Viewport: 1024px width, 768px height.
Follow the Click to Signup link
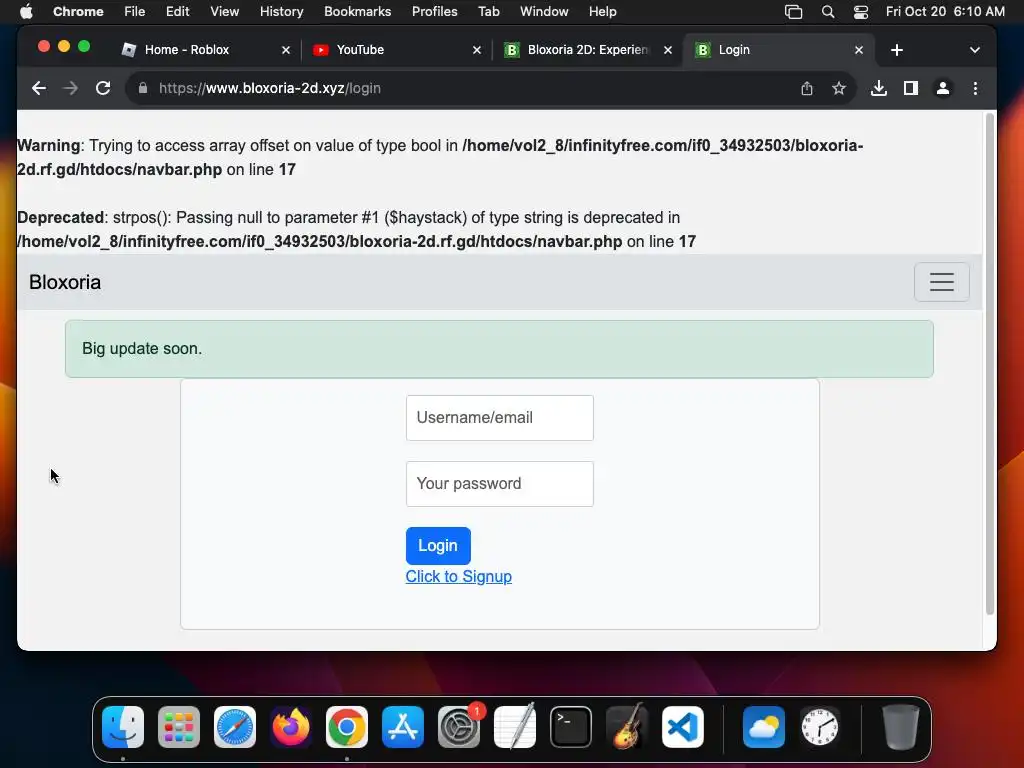click(458, 577)
